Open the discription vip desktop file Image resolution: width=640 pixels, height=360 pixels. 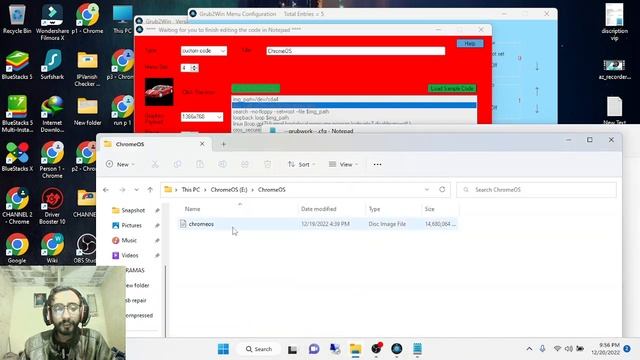tap(614, 22)
